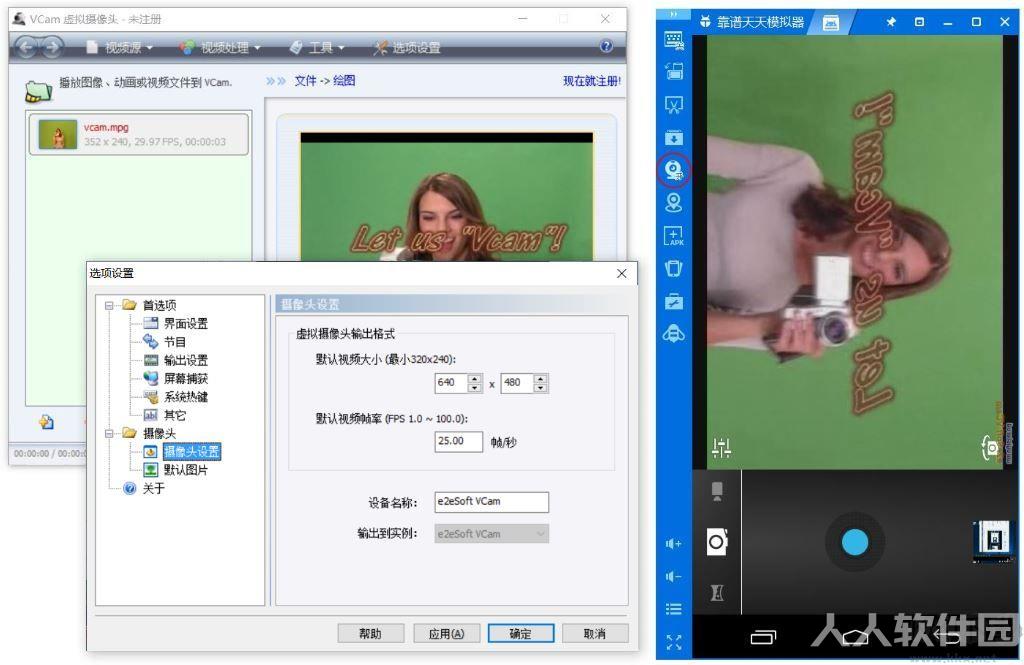
Task: Select 关于 in the options tree
Action: click(x=153, y=488)
